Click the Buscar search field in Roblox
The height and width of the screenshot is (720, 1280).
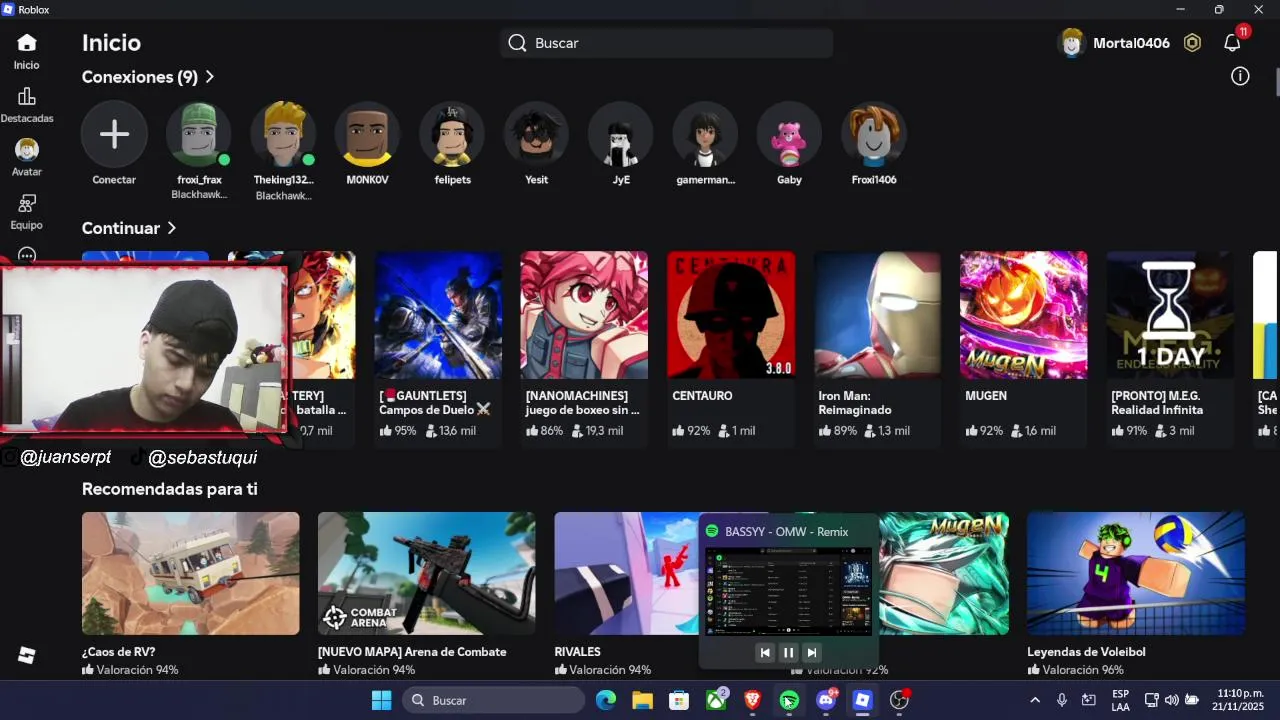pyautogui.click(x=667, y=43)
